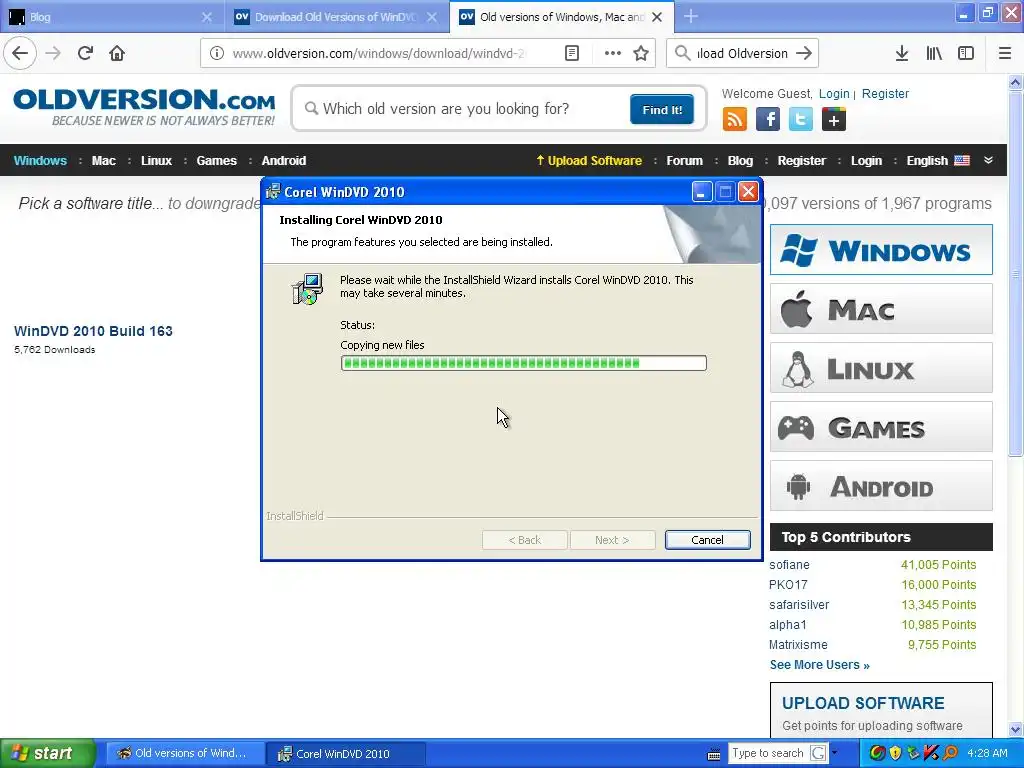
Task: Click the search go arrow in browser search box
Action: click(804, 54)
